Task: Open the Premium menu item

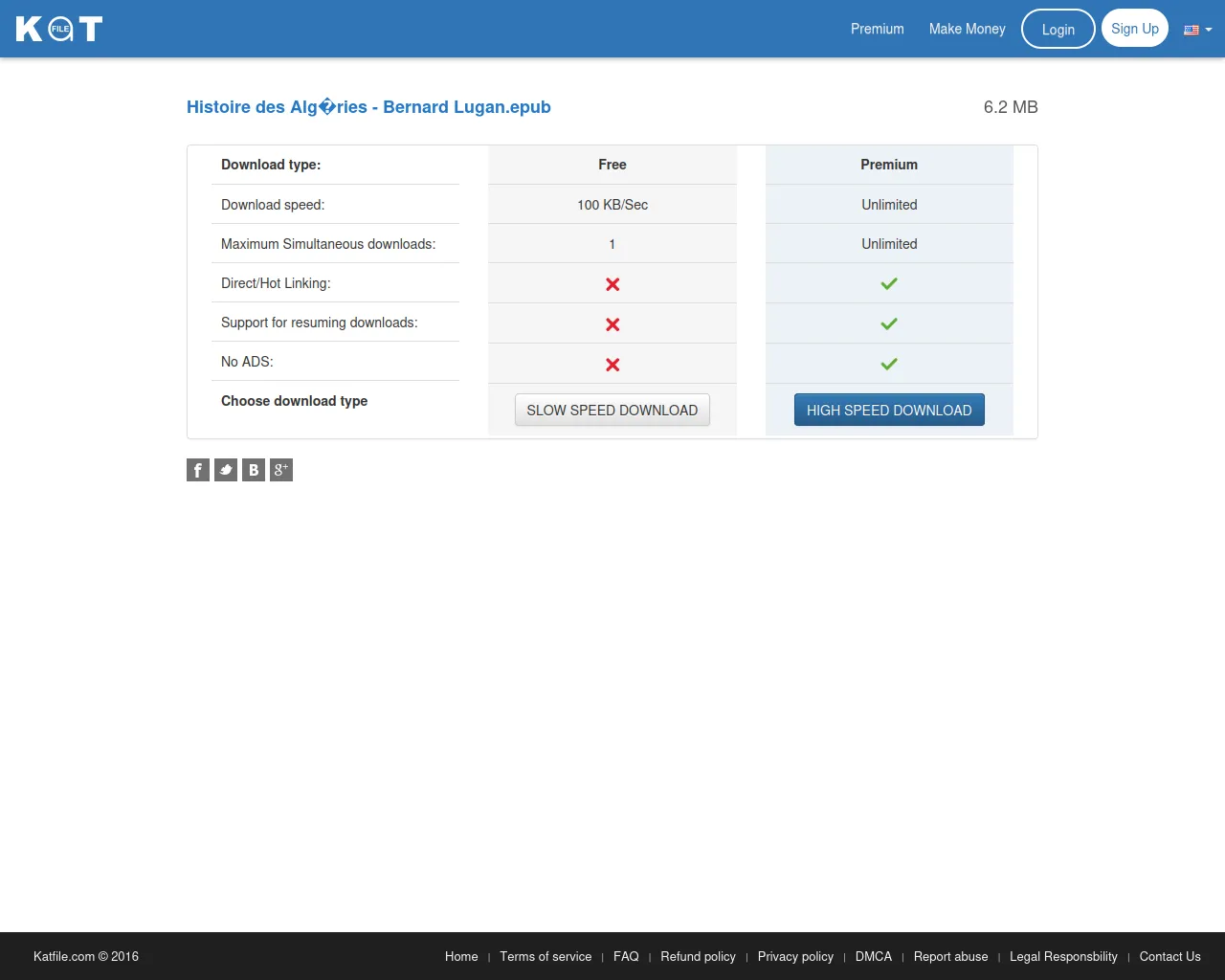Action: tap(877, 29)
